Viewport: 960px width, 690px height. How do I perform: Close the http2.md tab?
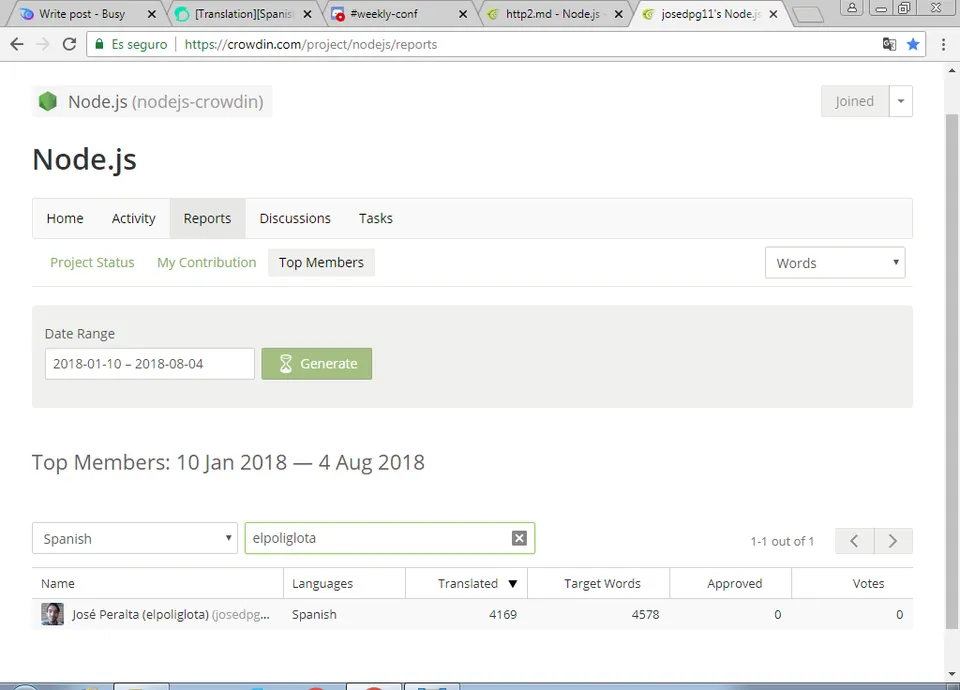pos(618,14)
